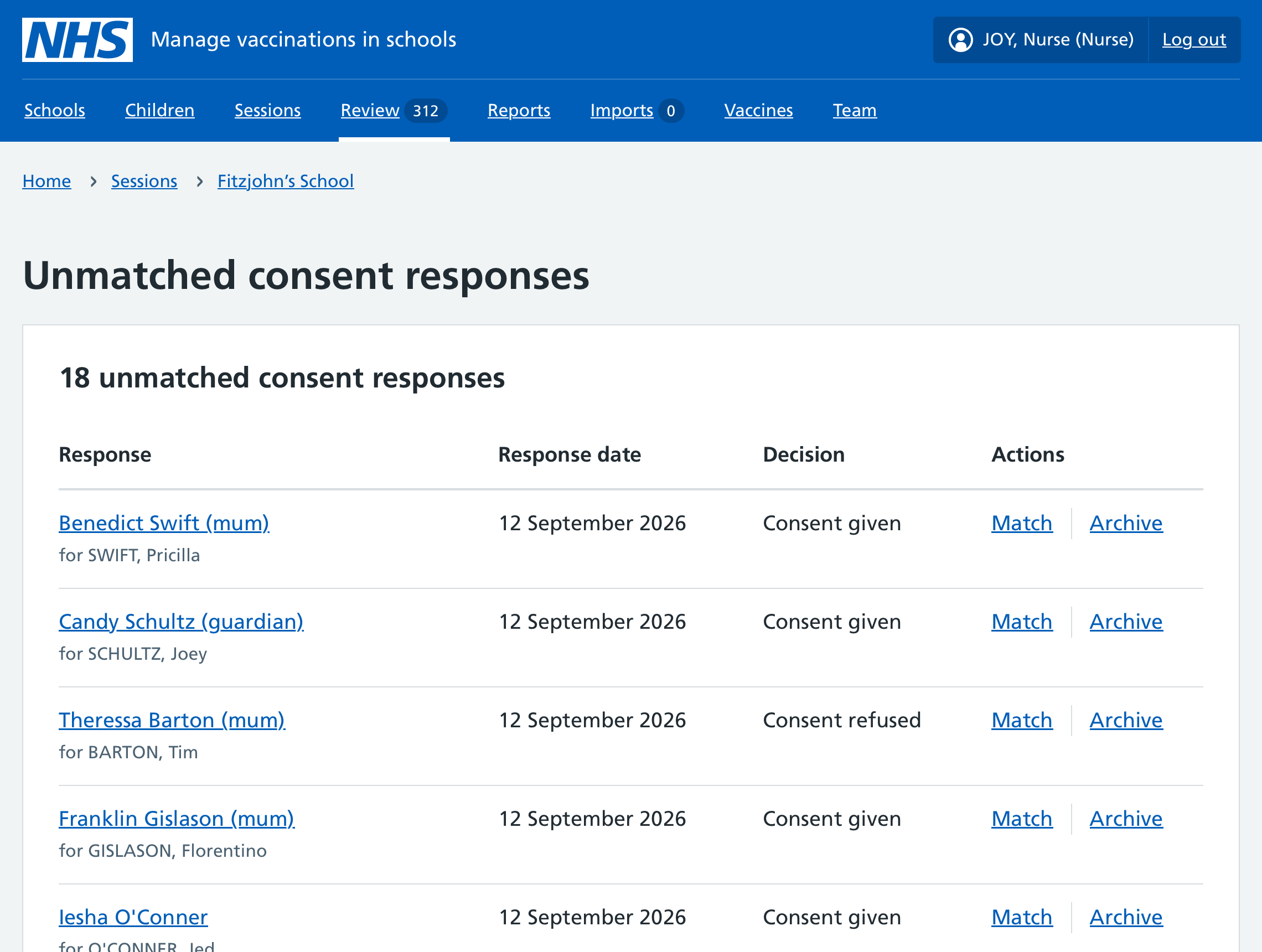Select the Review tab

click(x=394, y=110)
